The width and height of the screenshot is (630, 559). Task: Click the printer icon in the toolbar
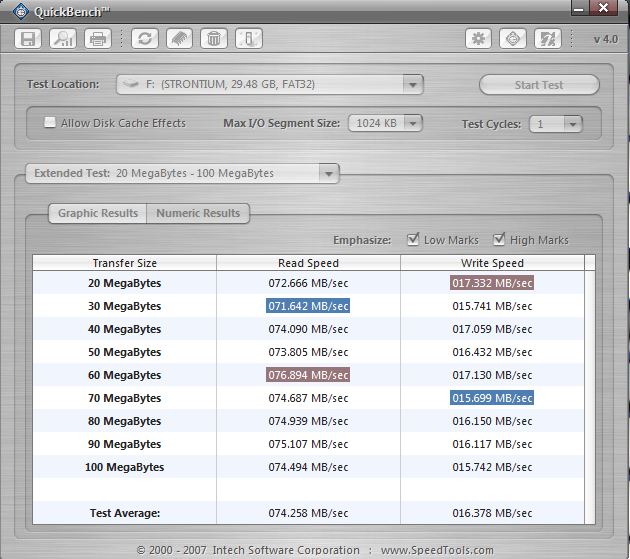(98, 39)
